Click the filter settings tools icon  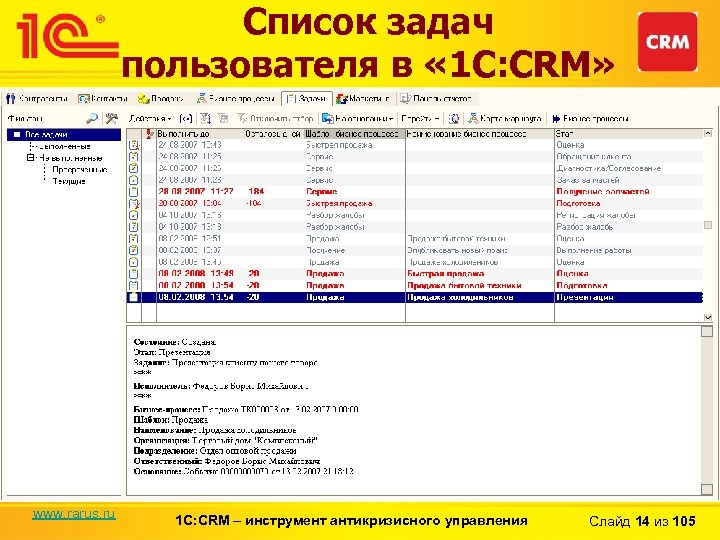pyautogui.click(x=112, y=118)
